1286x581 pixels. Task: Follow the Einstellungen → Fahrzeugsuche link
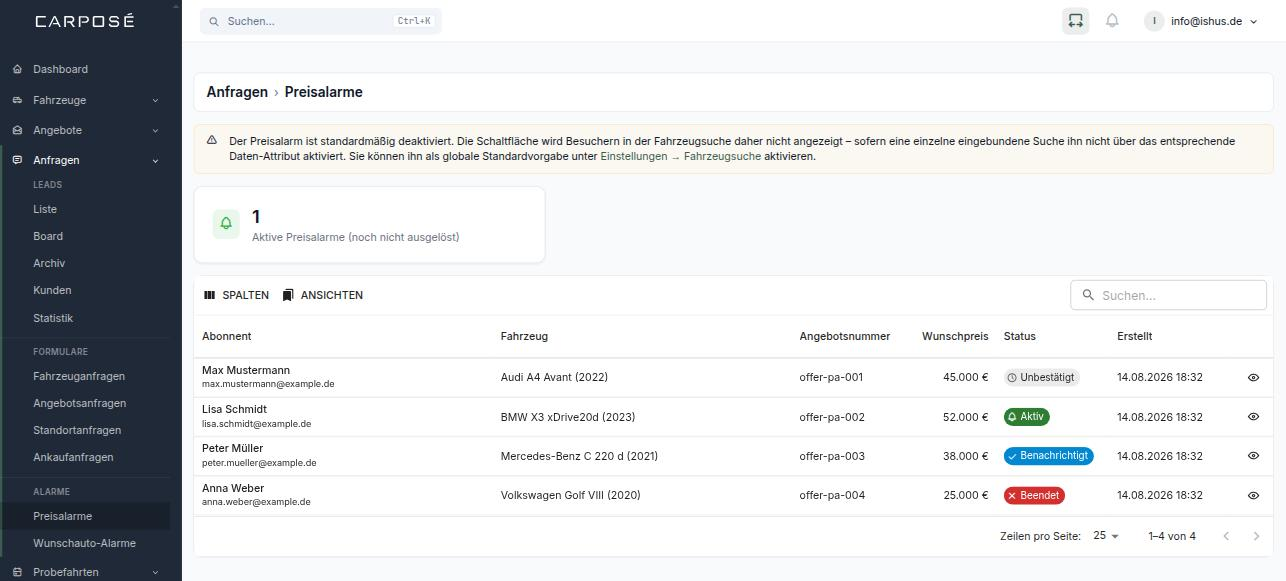coord(680,156)
